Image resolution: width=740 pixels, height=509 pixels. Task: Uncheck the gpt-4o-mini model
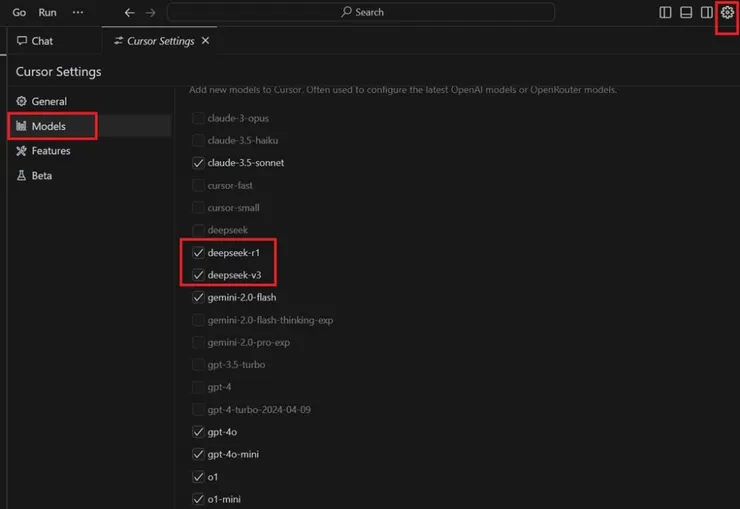tap(198, 454)
